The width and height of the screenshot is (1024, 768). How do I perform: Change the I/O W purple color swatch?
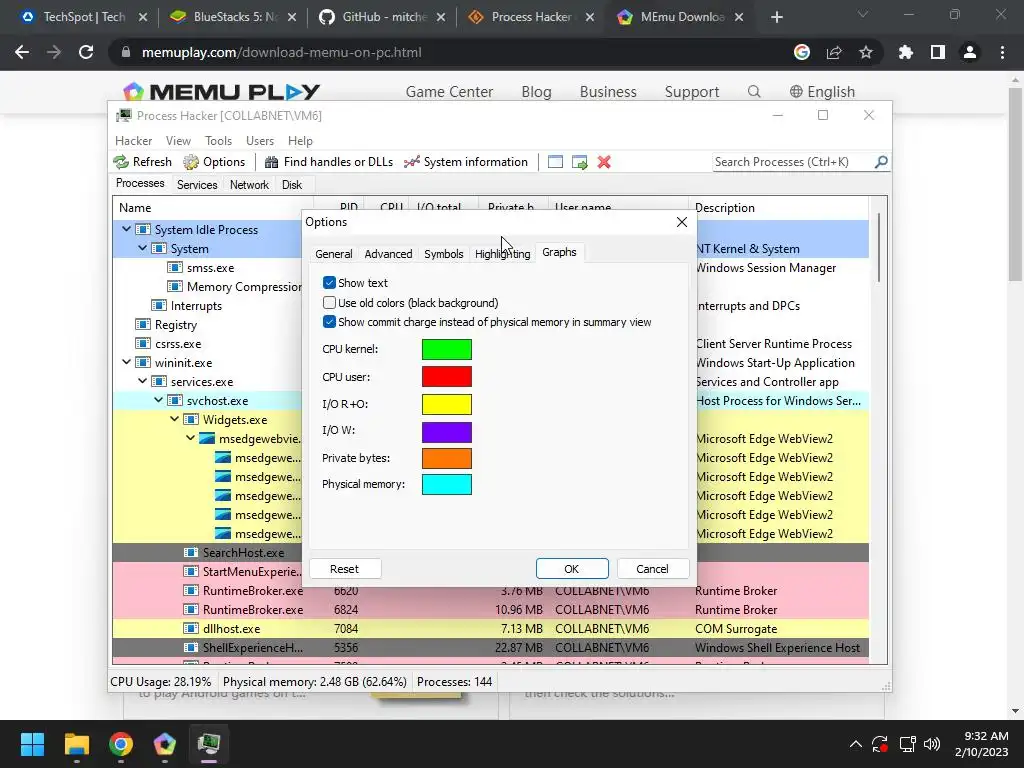[447, 432]
